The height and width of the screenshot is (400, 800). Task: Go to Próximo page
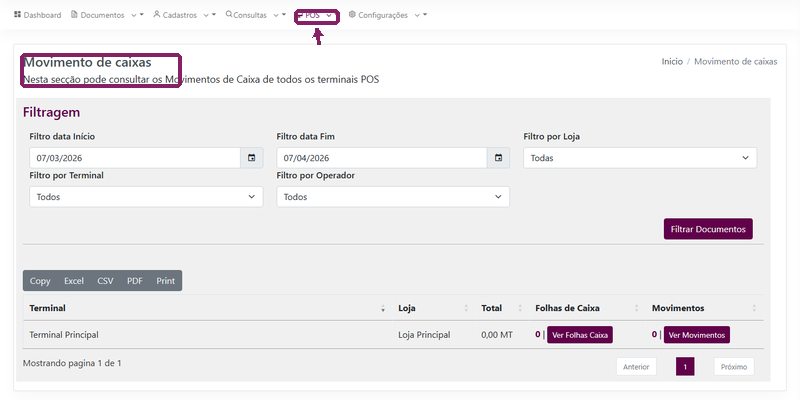point(734,367)
